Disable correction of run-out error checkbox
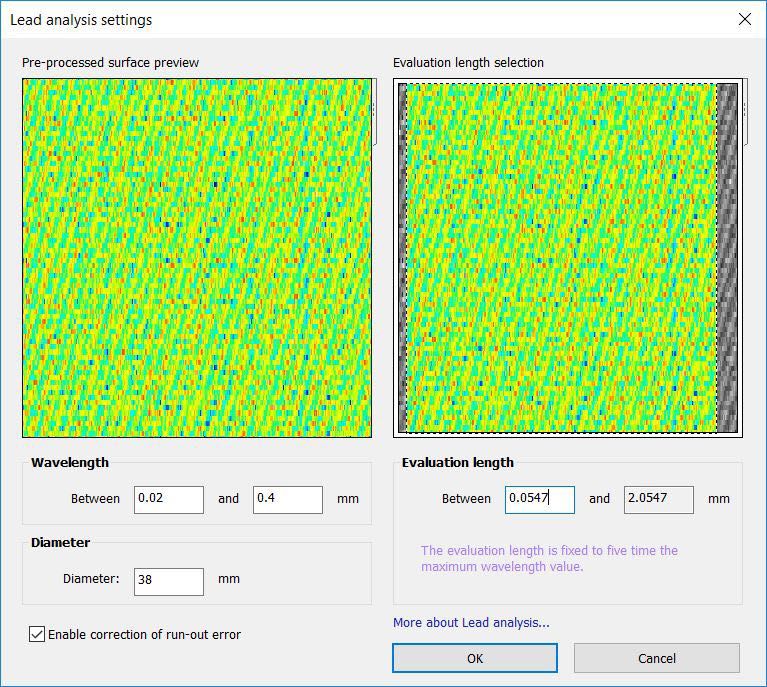 coord(37,634)
